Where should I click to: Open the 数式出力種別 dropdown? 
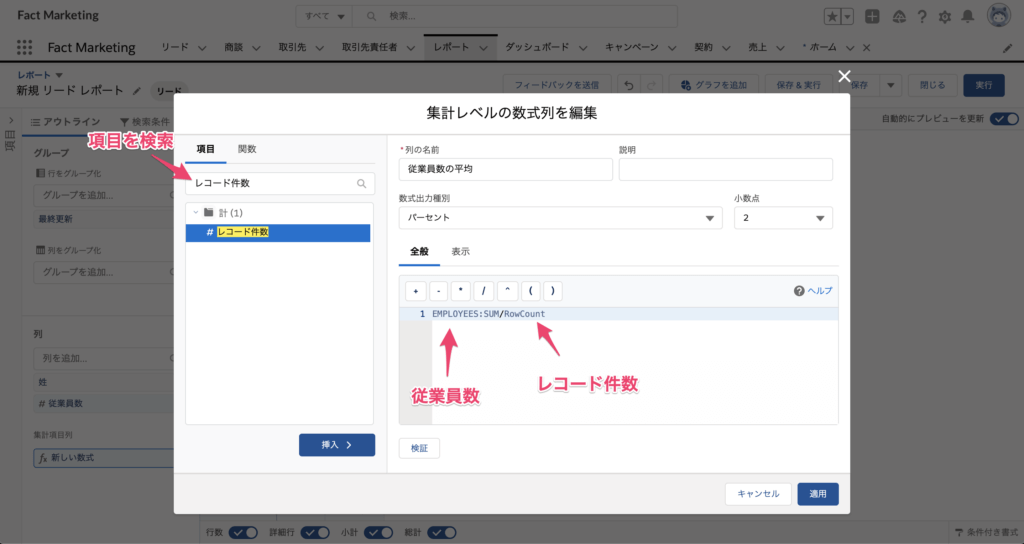click(560, 217)
